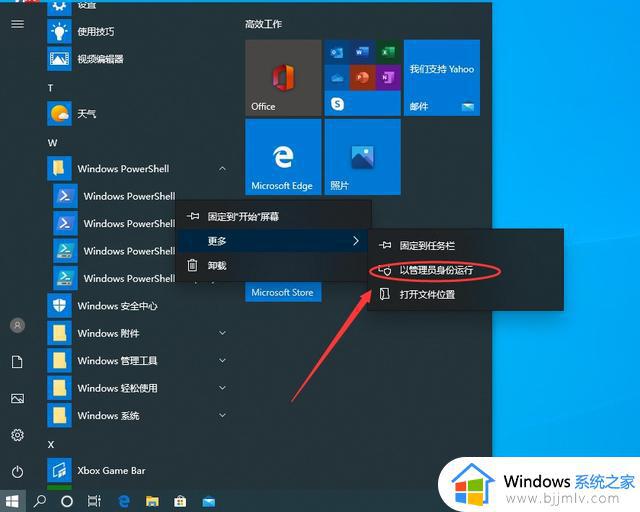Click the Excel icon in Office tile group
The width and height of the screenshot is (640, 512).
tap(388, 53)
